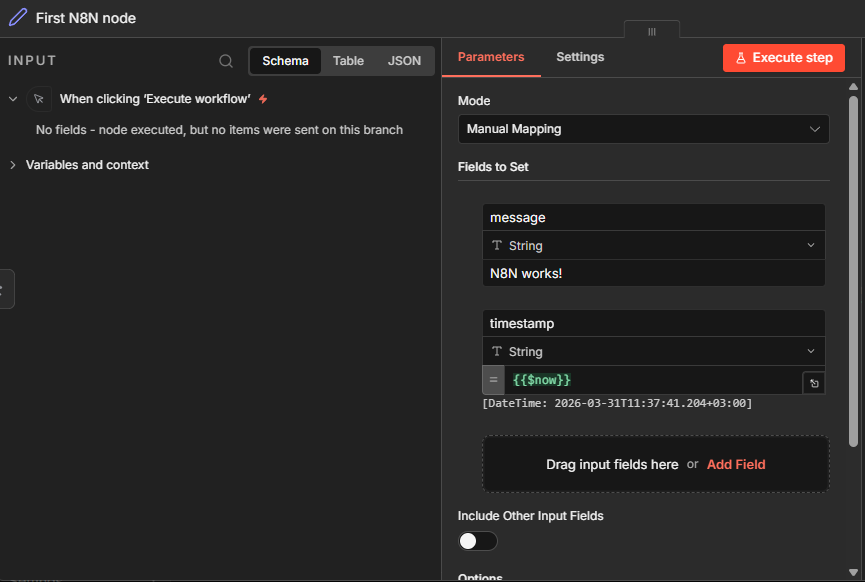
Task: Click the cursor trigger node icon
Action: tap(39, 99)
